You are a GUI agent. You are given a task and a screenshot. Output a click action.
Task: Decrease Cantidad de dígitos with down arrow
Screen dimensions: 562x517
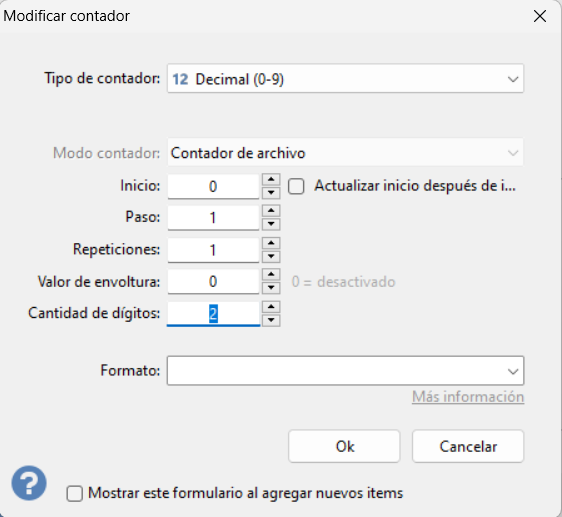click(x=271, y=320)
